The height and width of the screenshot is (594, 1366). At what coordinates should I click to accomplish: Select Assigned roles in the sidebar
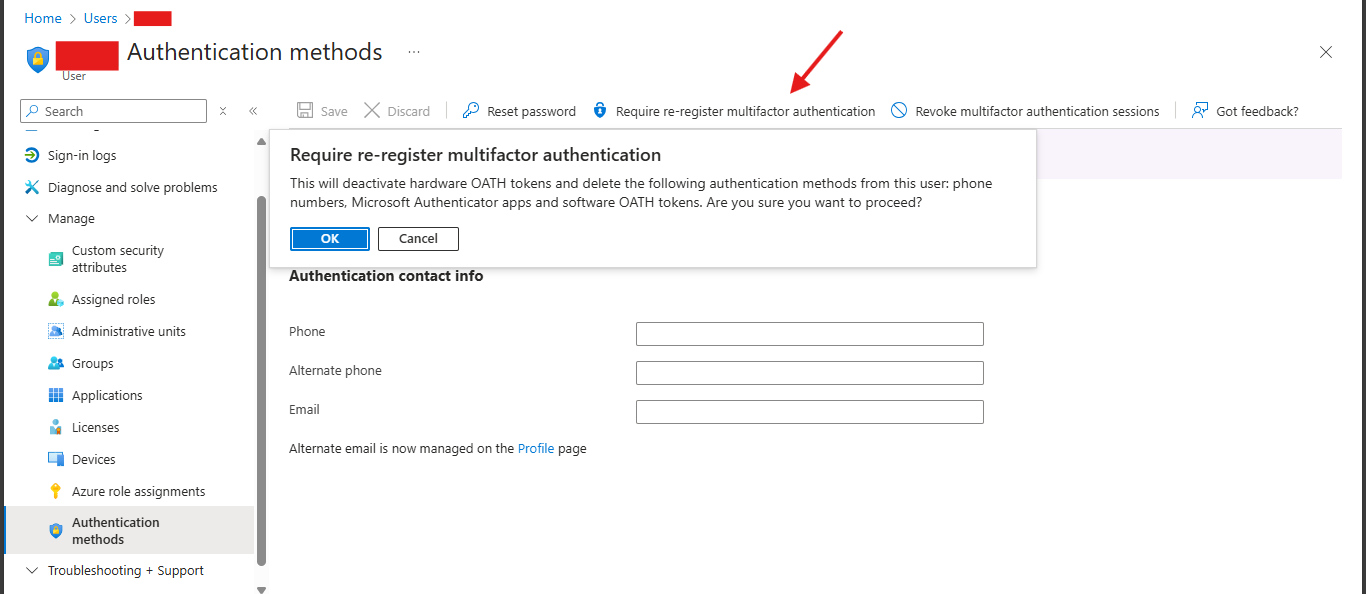coord(113,298)
